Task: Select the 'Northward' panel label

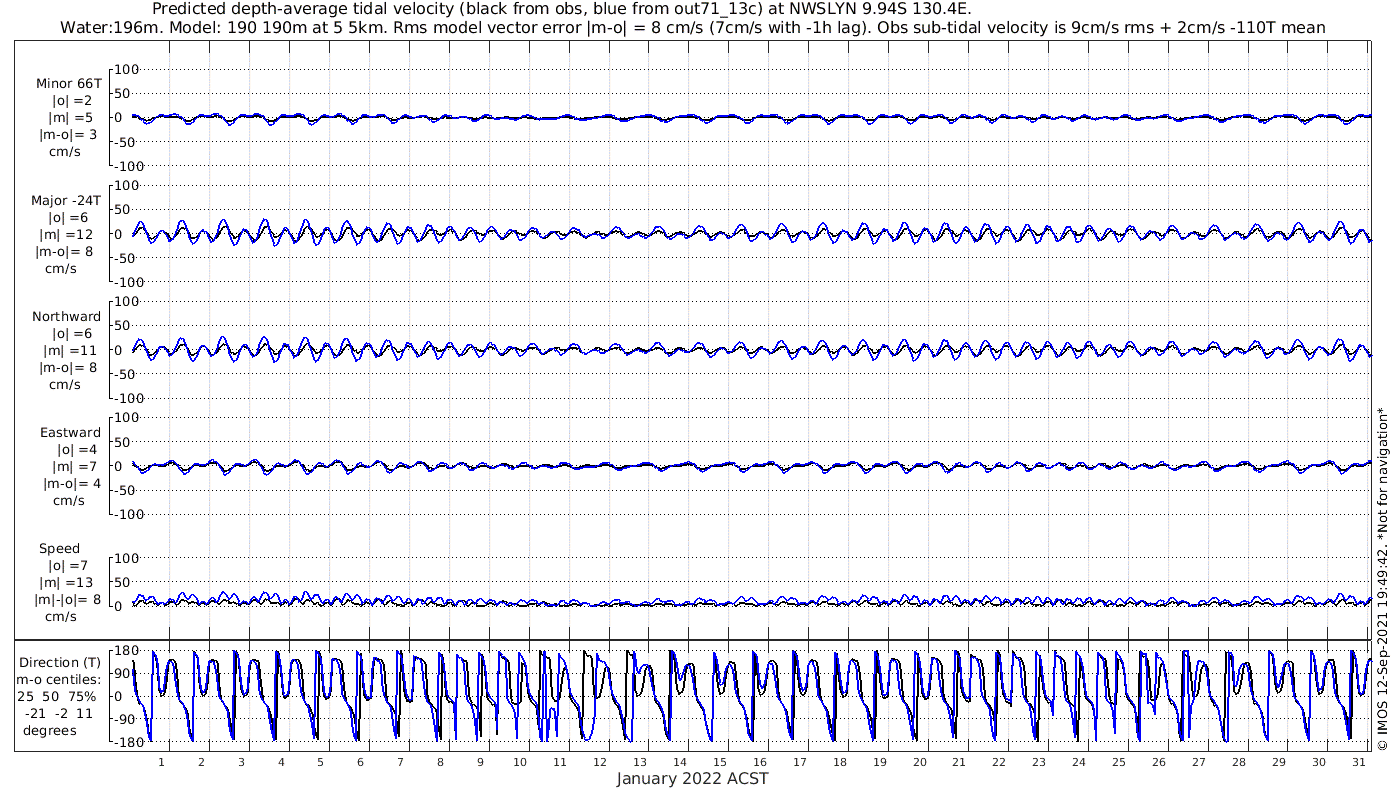Action: pyautogui.click(x=67, y=316)
